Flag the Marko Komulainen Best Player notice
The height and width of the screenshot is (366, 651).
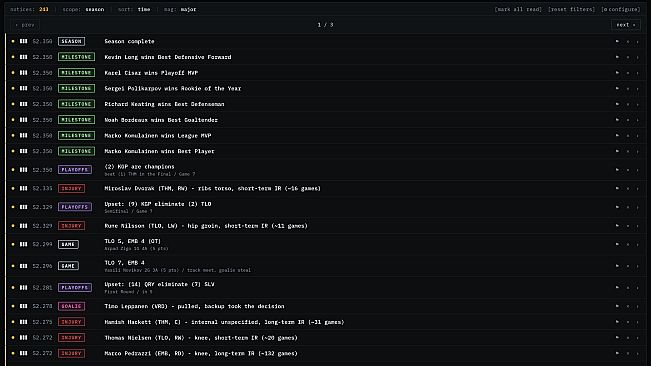coord(617,151)
